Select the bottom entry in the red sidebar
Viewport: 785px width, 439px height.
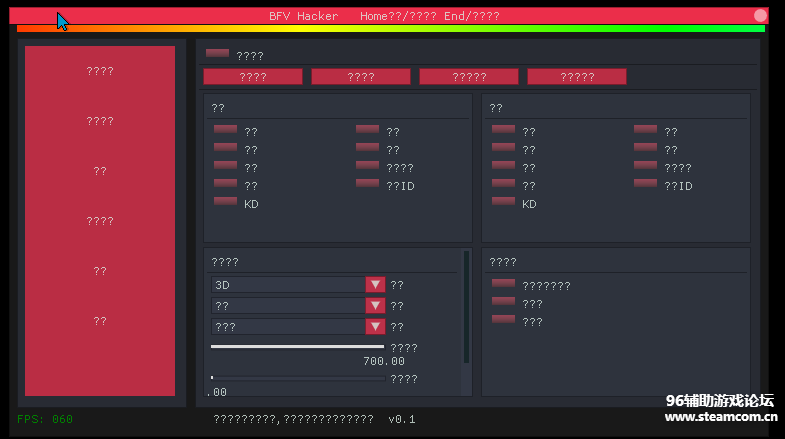coord(100,321)
